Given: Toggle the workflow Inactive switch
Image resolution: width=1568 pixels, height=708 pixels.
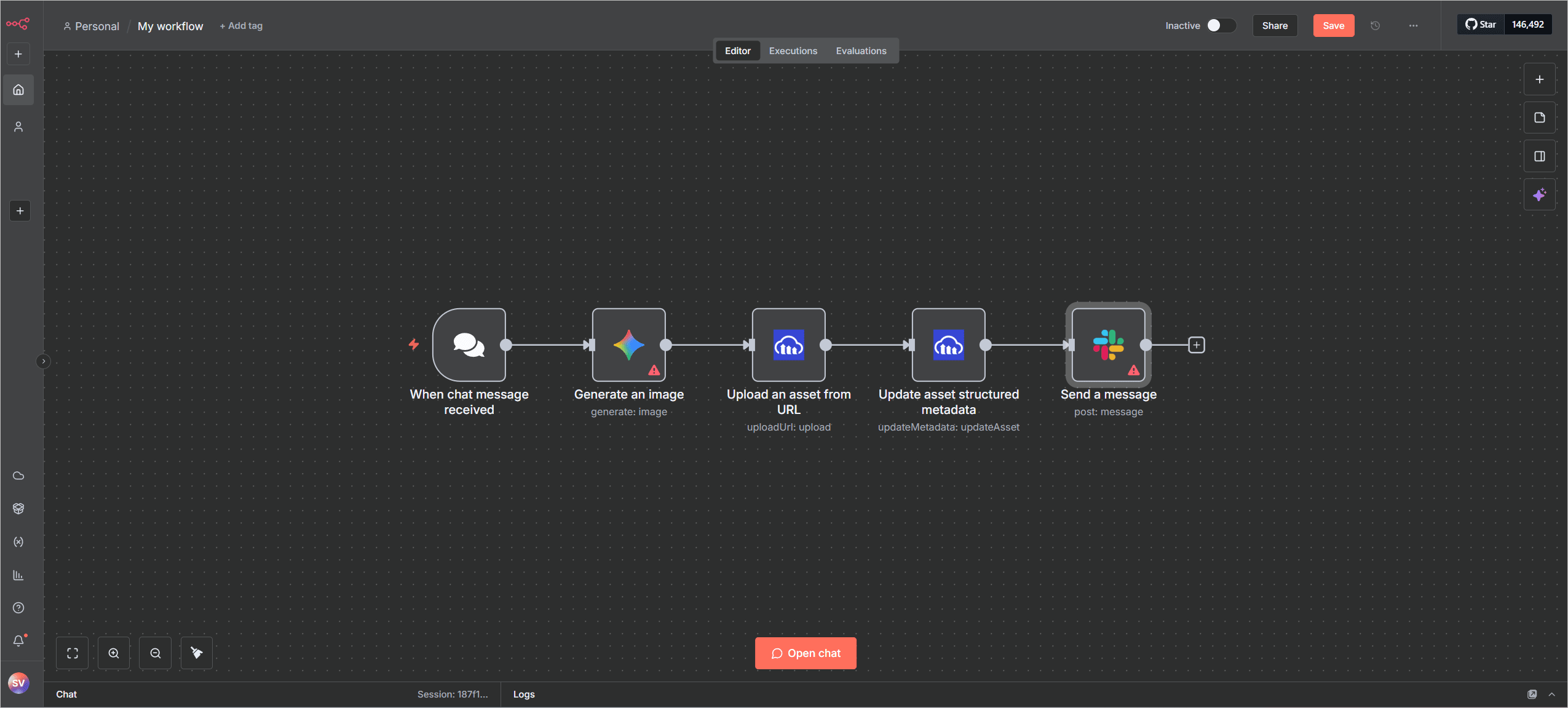Looking at the screenshot, I should (x=1221, y=25).
